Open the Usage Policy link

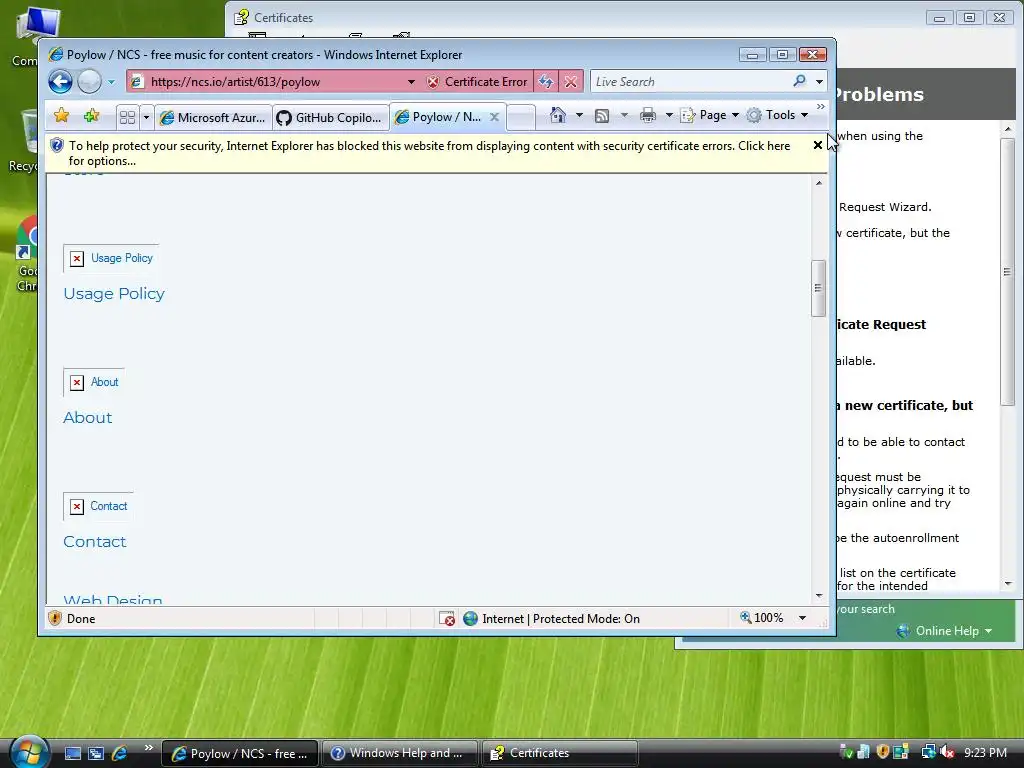tap(114, 294)
